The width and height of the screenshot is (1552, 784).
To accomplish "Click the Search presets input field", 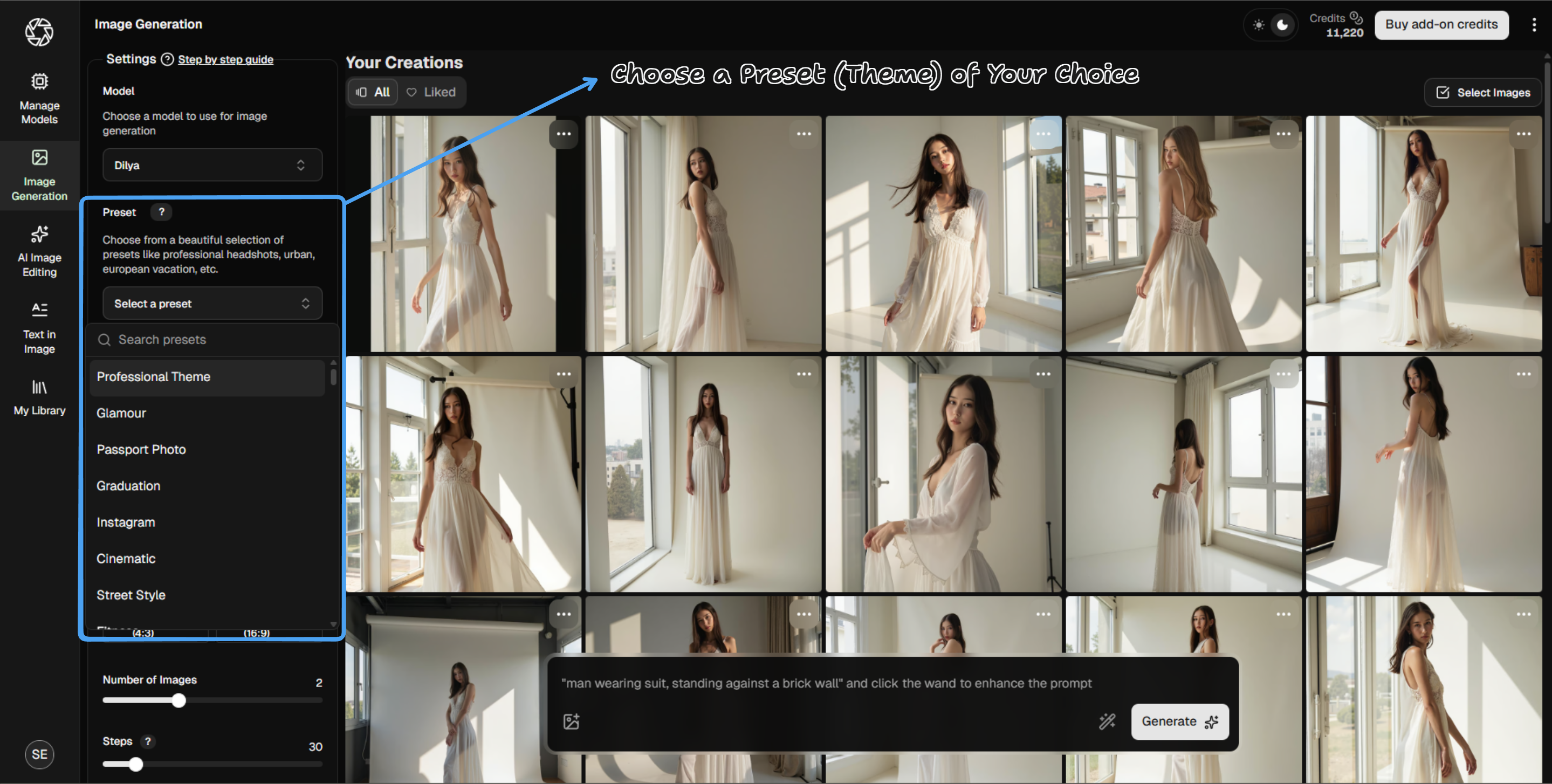I will coord(212,340).
